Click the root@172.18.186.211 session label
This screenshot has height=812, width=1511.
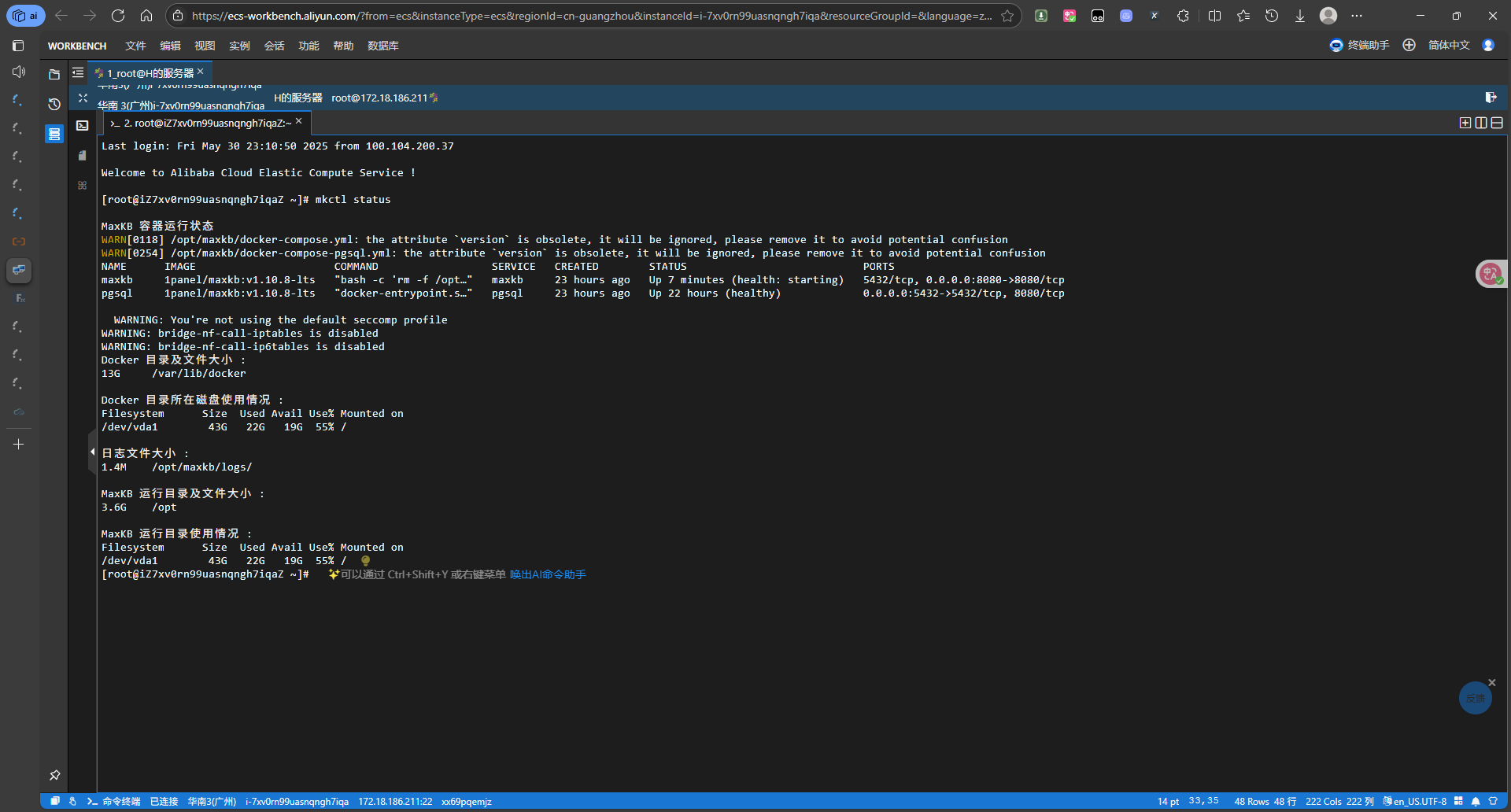[x=379, y=98]
